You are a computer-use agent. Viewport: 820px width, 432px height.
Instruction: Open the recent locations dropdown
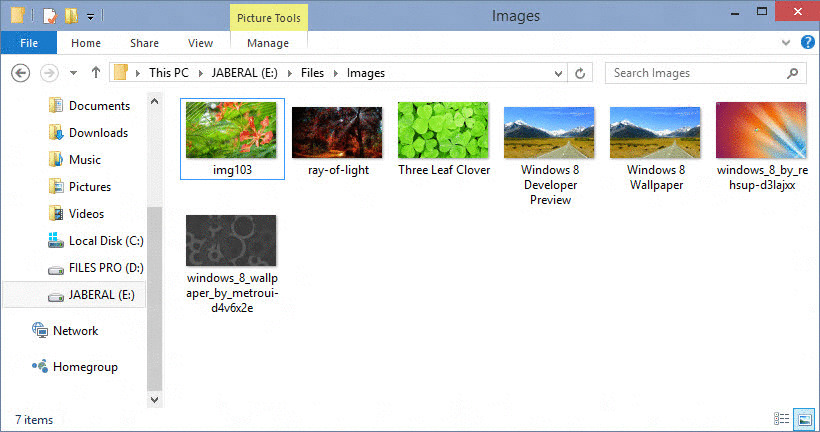pos(74,73)
